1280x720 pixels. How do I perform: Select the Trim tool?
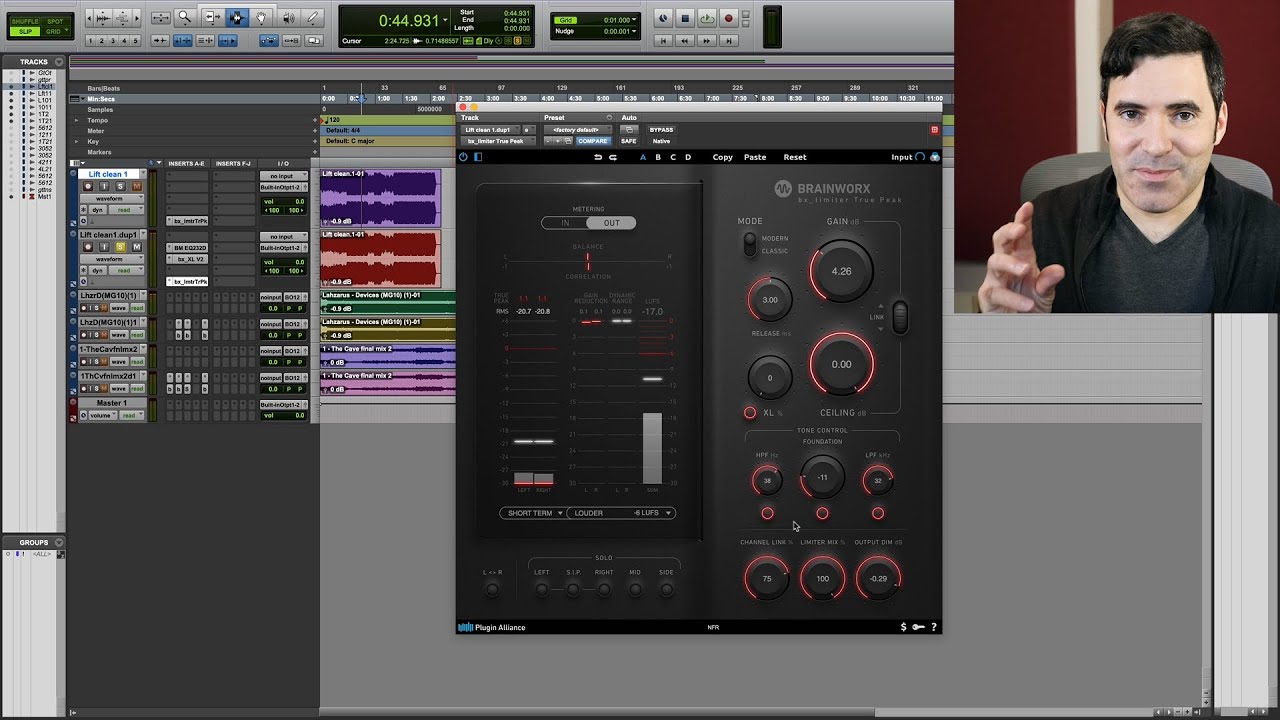pos(212,18)
